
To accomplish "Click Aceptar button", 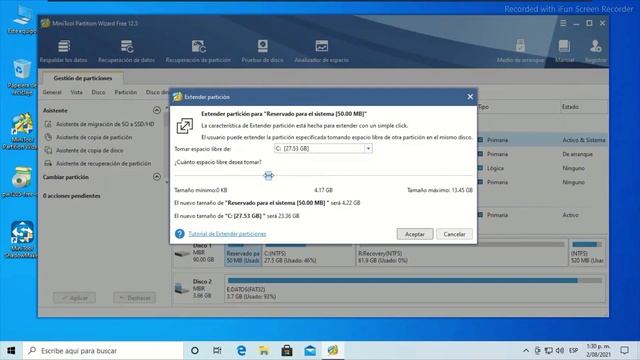I will pos(415,234).
